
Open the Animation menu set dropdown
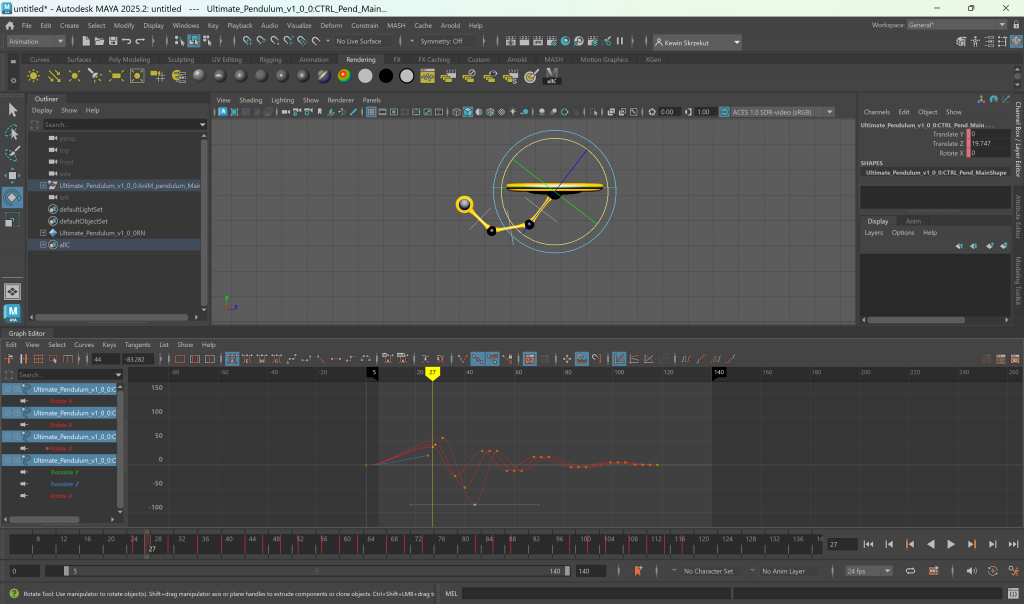tap(36, 41)
